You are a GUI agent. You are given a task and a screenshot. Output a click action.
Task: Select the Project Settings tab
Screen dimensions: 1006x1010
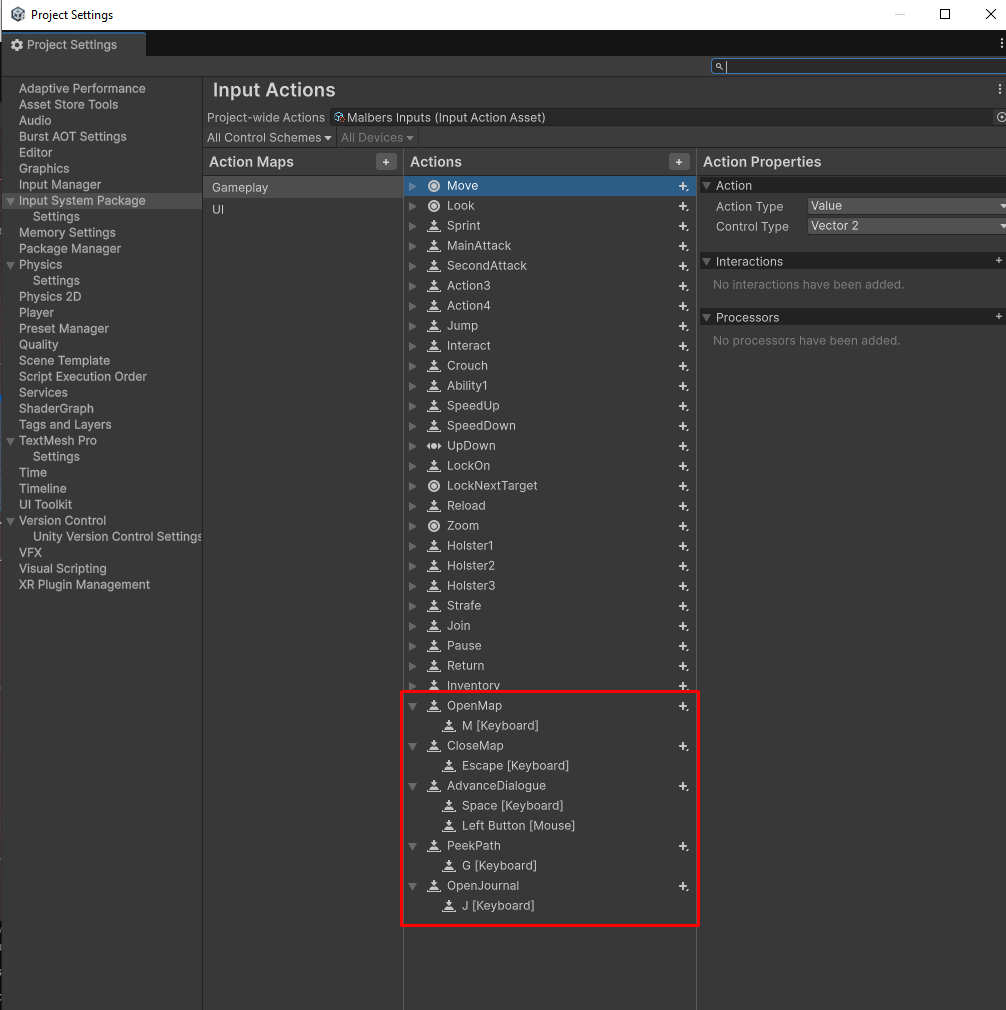point(72,45)
